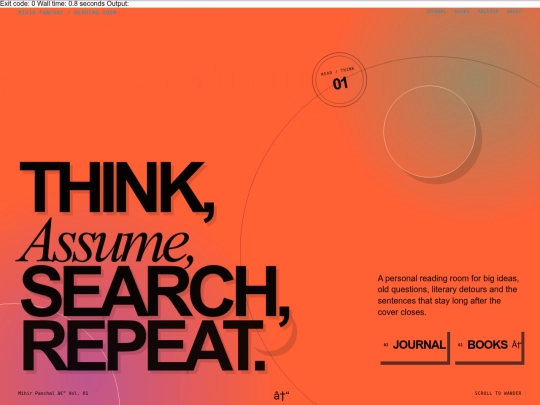
Task: Open the Journal link in top navigation
Action: pos(436,12)
